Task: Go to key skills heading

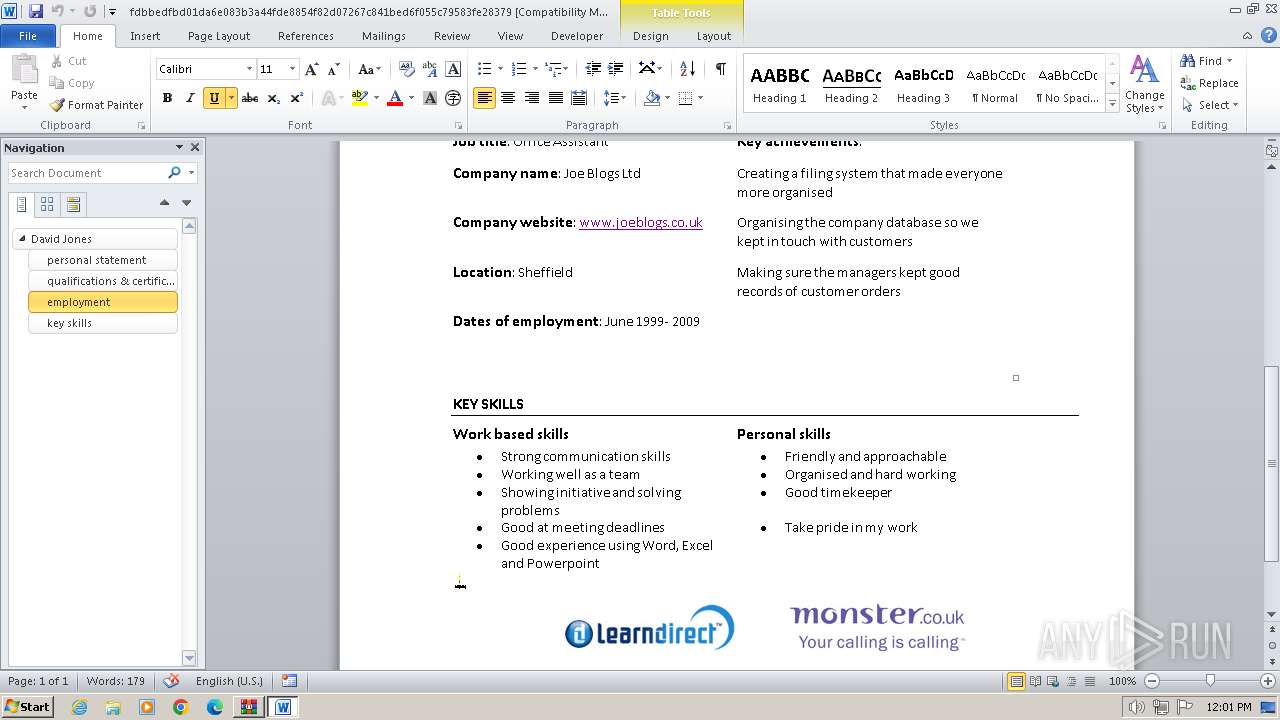Action: tap(103, 323)
